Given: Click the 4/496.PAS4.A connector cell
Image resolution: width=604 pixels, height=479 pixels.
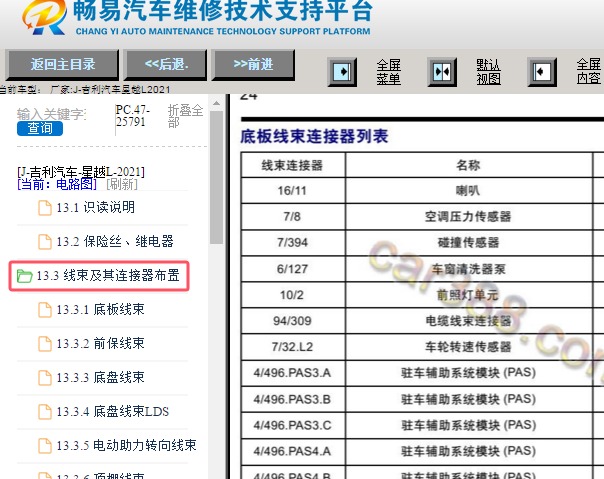Looking at the screenshot, I should (x=292, y=451).
